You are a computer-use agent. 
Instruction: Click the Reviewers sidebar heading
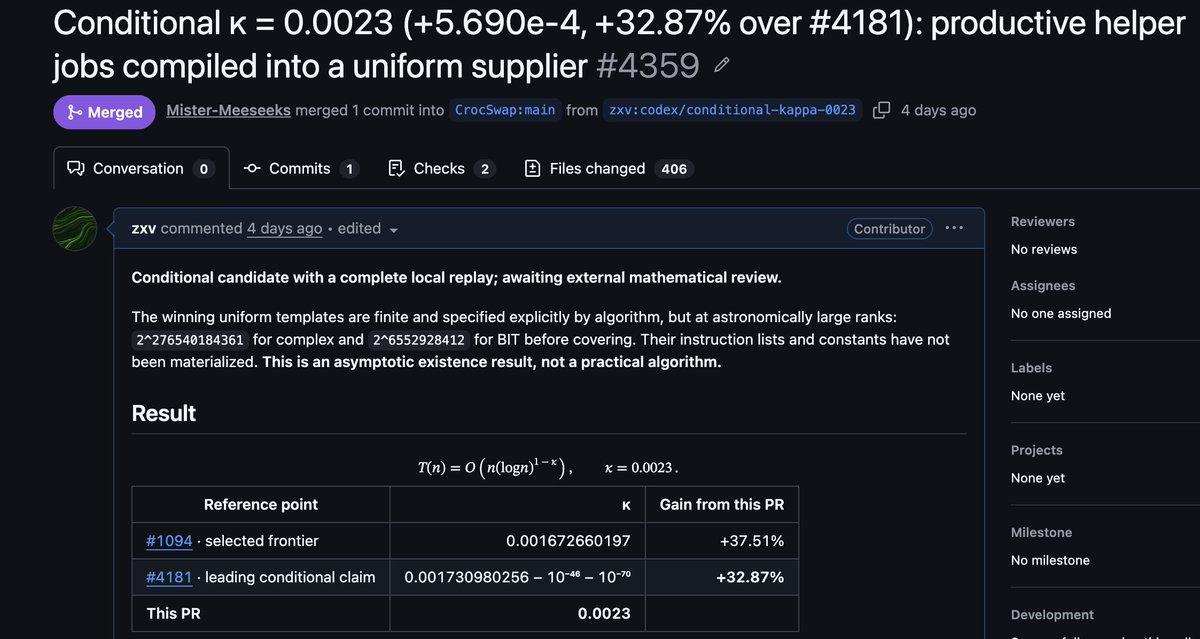point(1043,221)
